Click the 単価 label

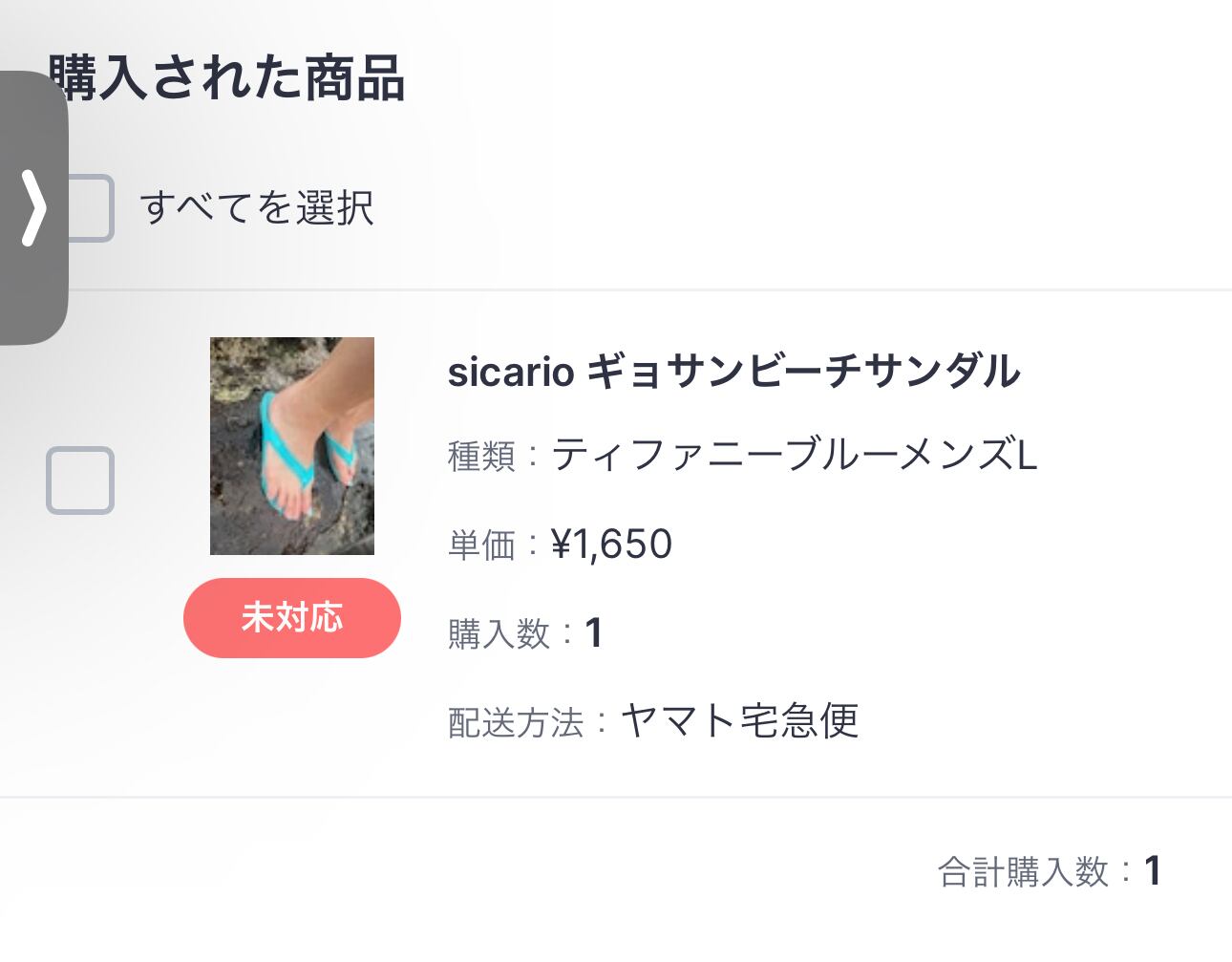pyautogui.click(x=481, y=545)
